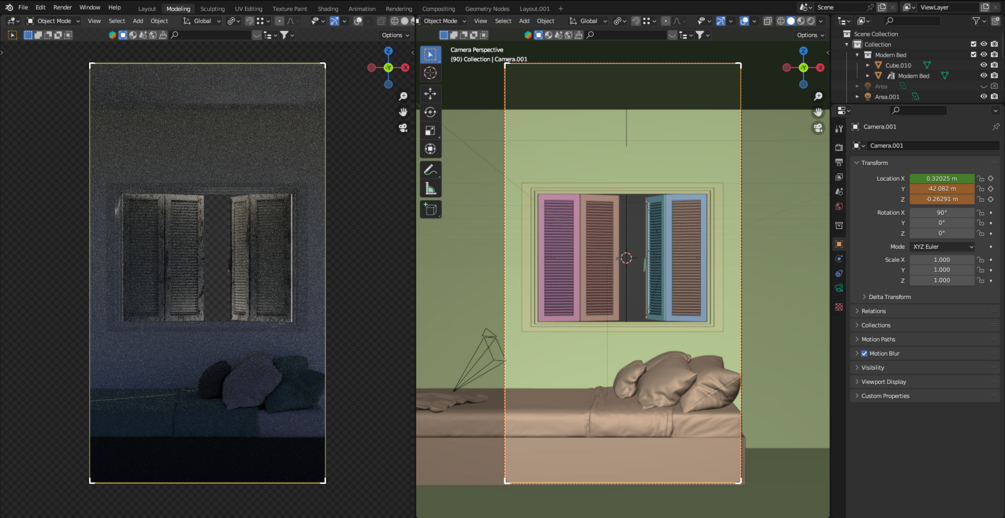Open Options dropdown in rendered preview viewport
This screenshot has height=518, width=1005.
tap(395, 35)
